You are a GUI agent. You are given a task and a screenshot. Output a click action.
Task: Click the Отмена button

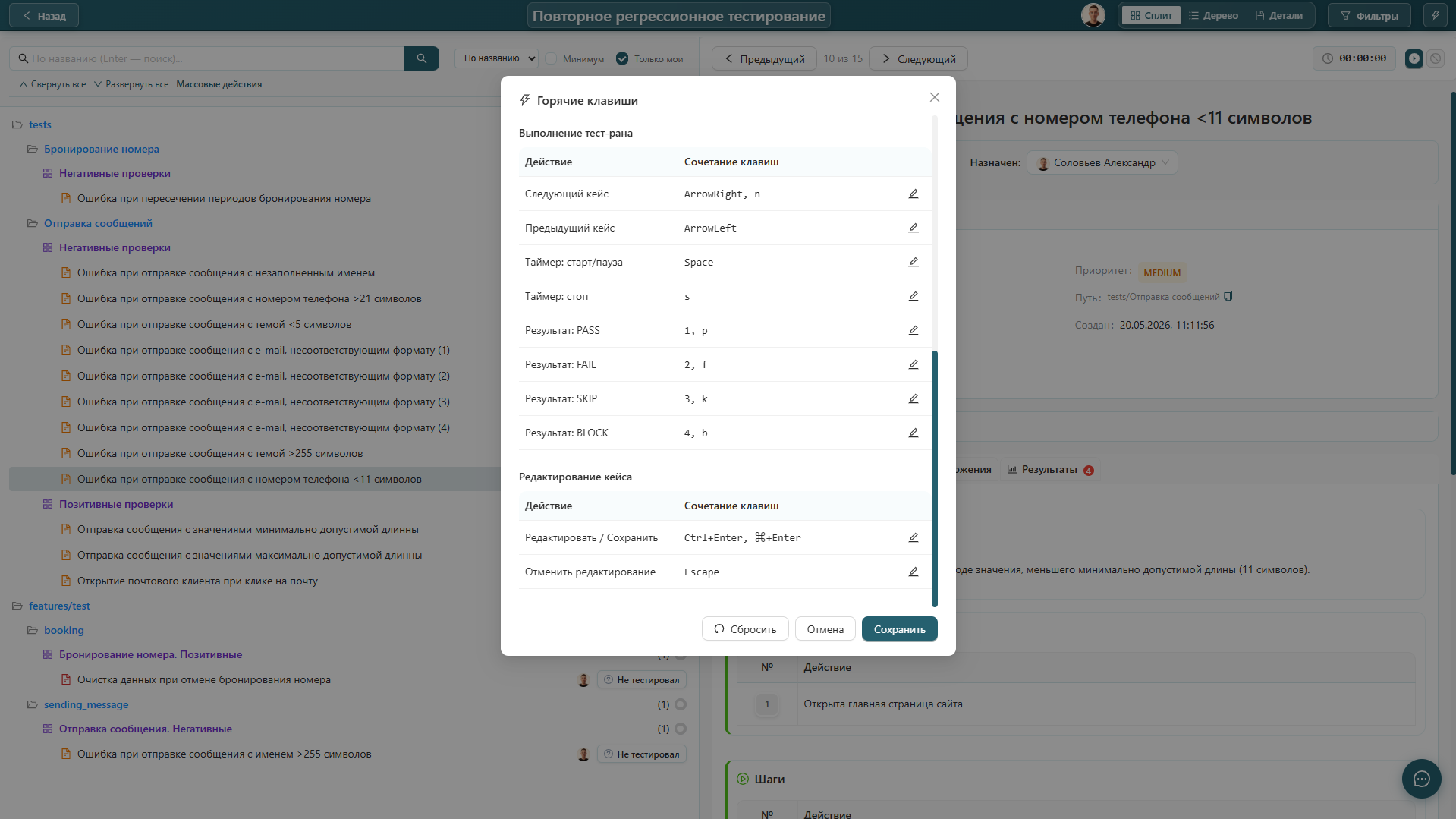coord(825,629)
